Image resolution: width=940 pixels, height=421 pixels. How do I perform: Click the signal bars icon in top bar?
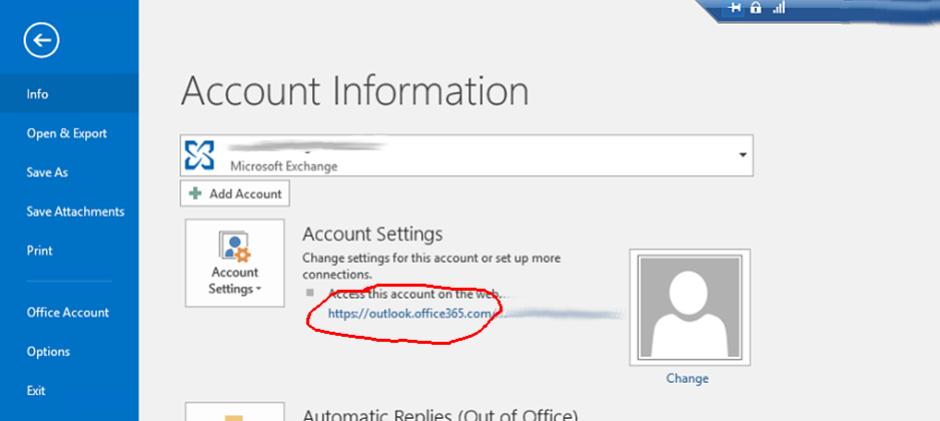[x=778, y=8]
